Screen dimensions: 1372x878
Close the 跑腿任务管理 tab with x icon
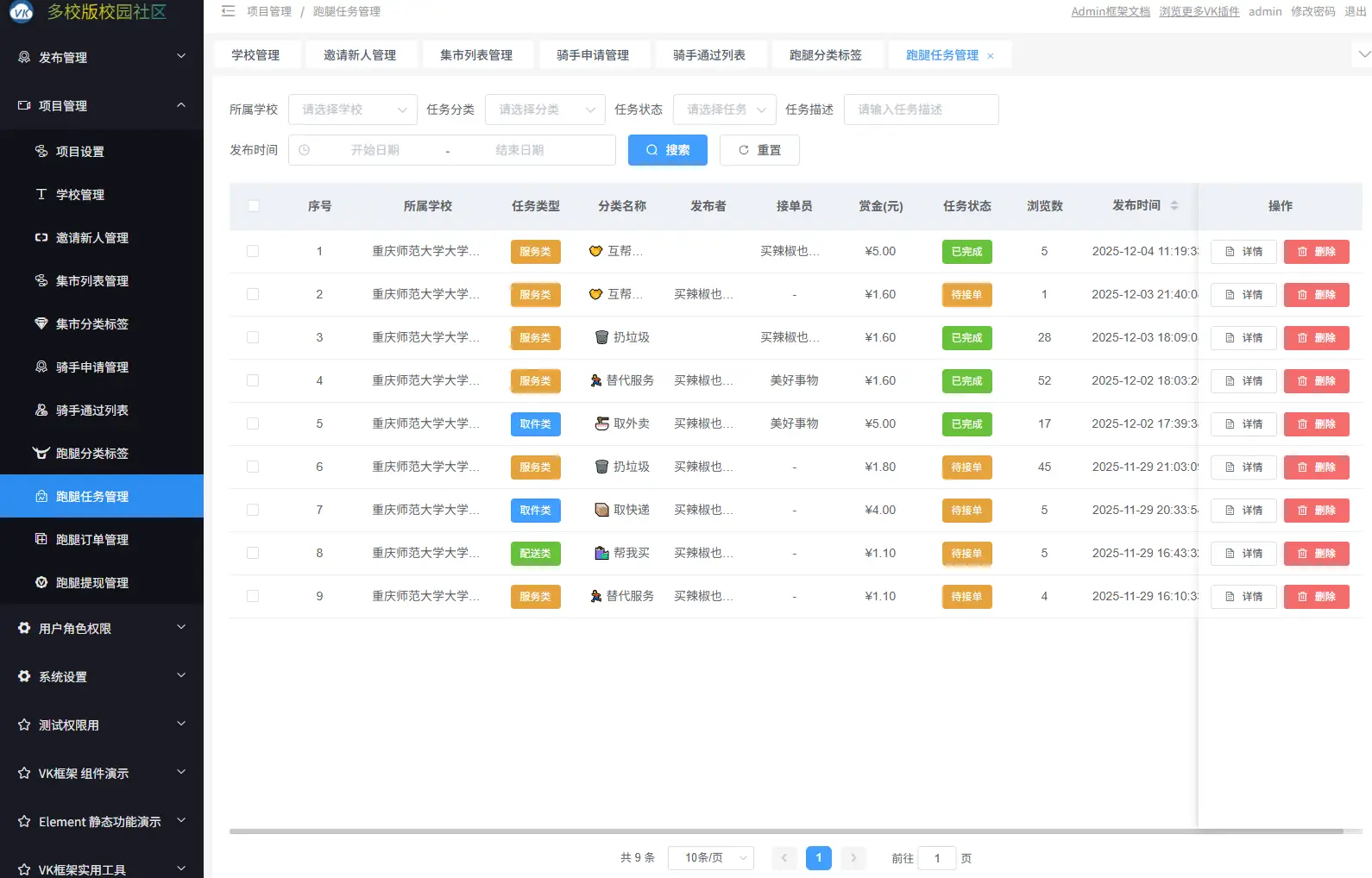pyautogui.click(x=991, y=56)
